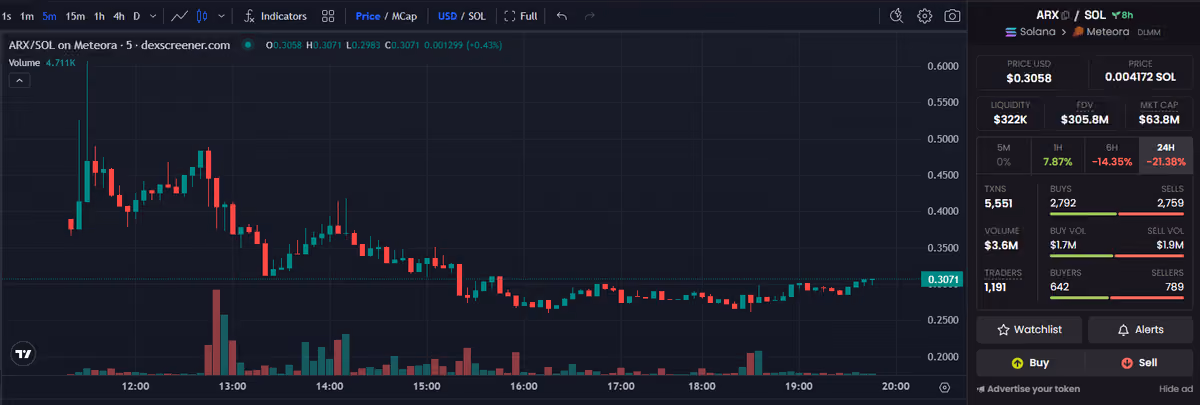The width and height of the screenshot is (1200, 405).
Task: Click Hide ad link
Action: coord(1176,388)
